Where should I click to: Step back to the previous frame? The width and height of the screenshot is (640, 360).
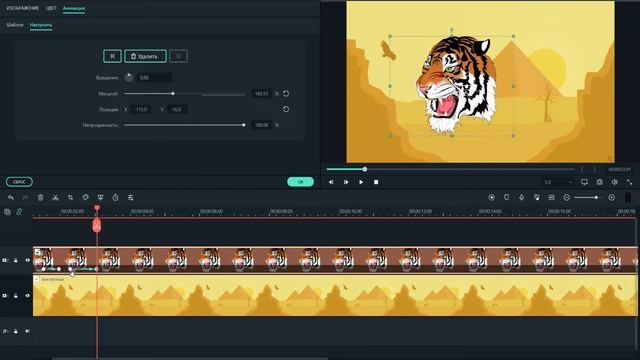click(x=331, y=182)
